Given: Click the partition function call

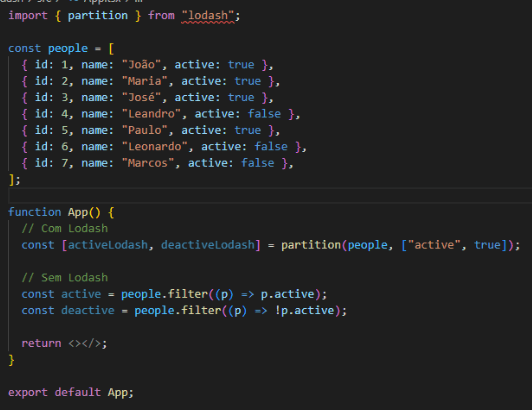Looking at the screenshot, I should pos(311,245).
